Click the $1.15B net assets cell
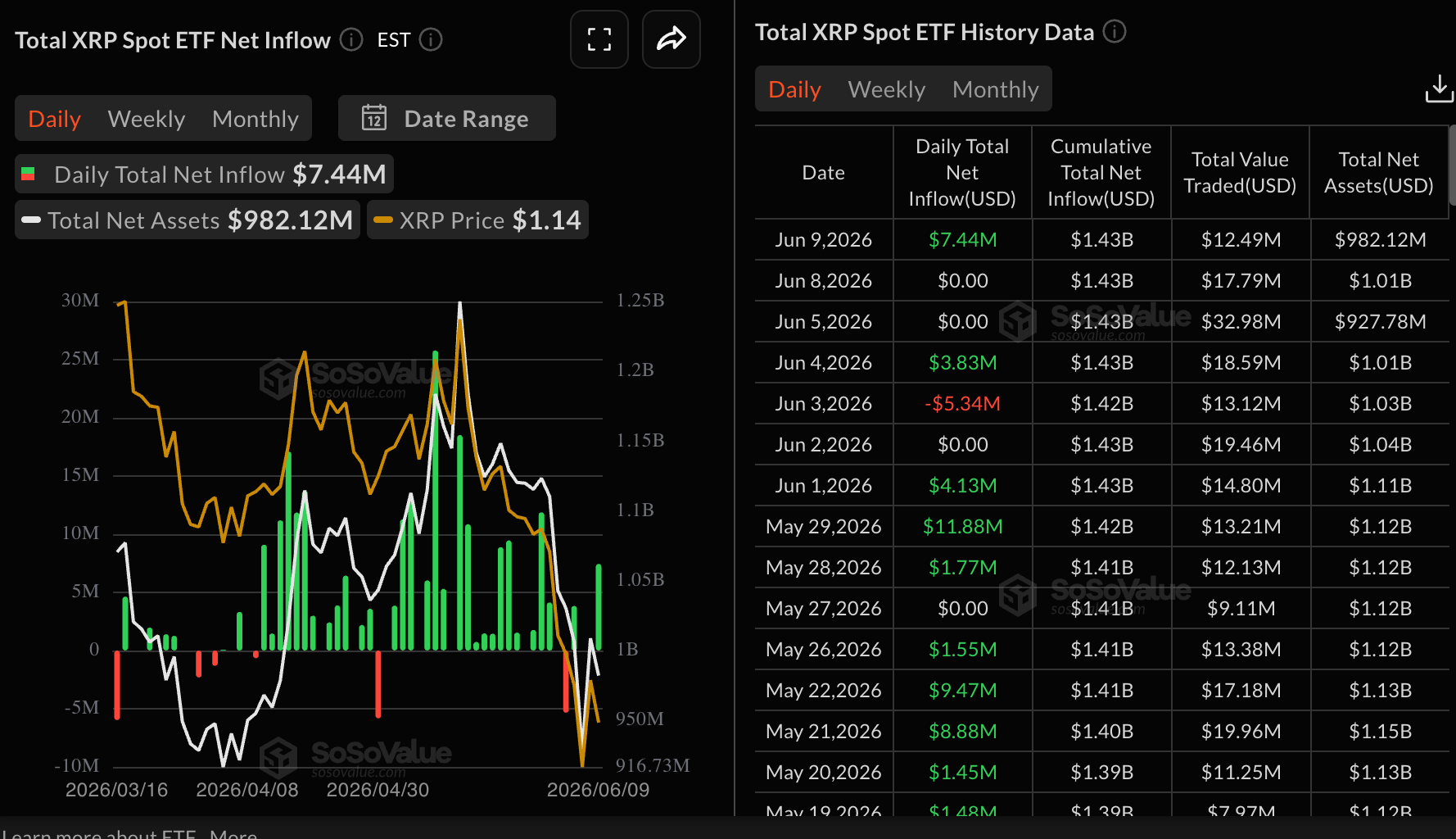This screenshot has height=839, width=1456. pyautogui.click(x=1380, y=731)
